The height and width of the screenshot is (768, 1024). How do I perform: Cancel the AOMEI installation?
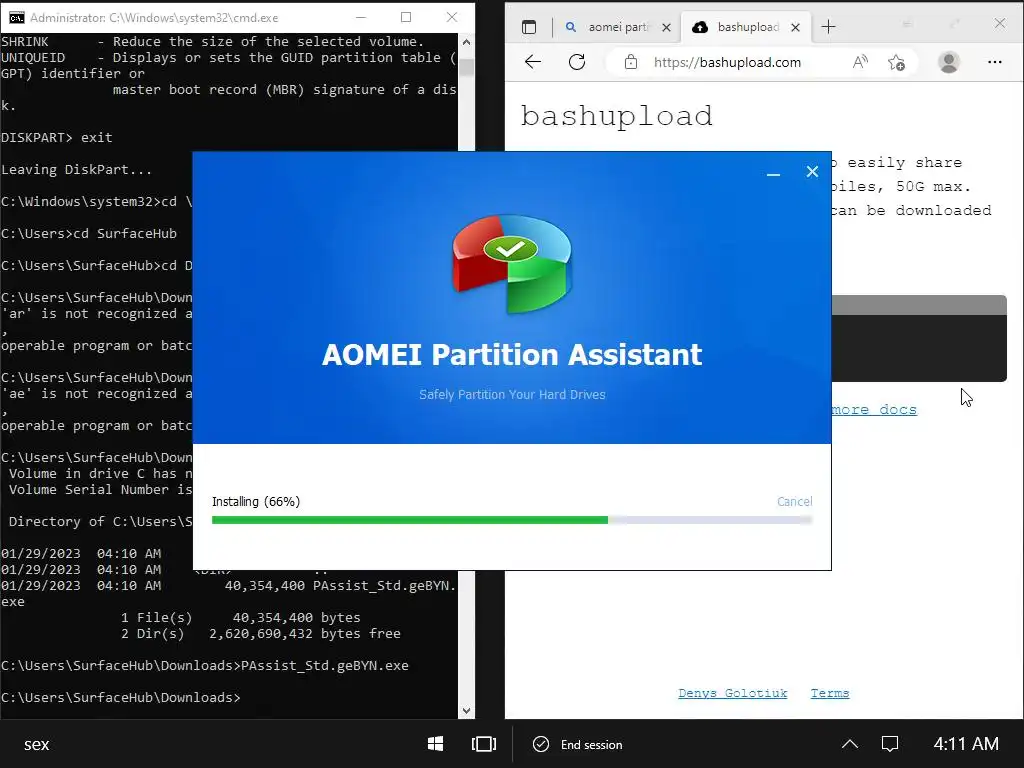(x=794, y=502)
